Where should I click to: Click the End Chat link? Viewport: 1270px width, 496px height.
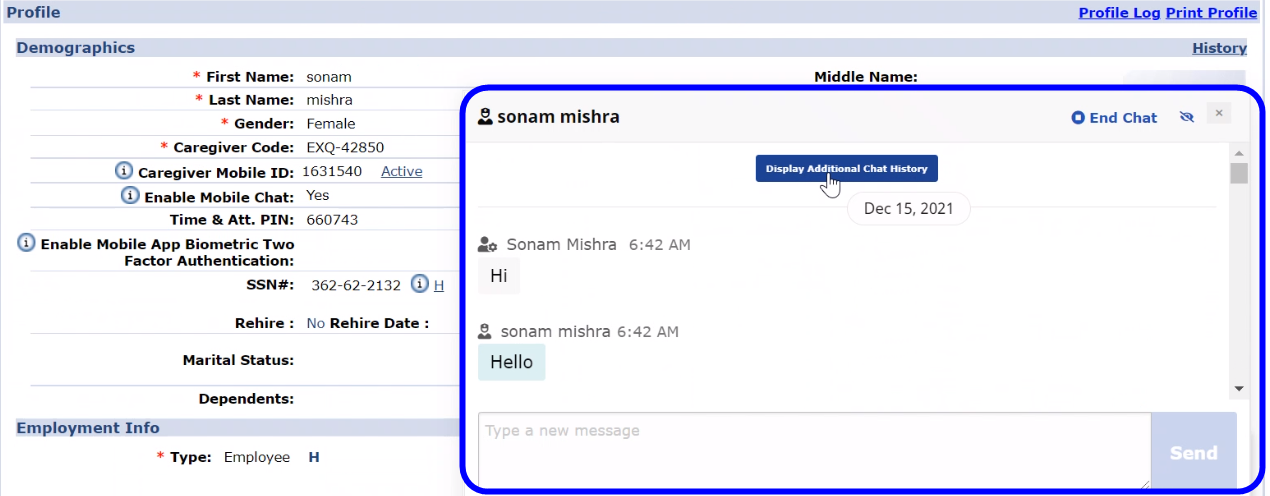[x=1123, y=118]
